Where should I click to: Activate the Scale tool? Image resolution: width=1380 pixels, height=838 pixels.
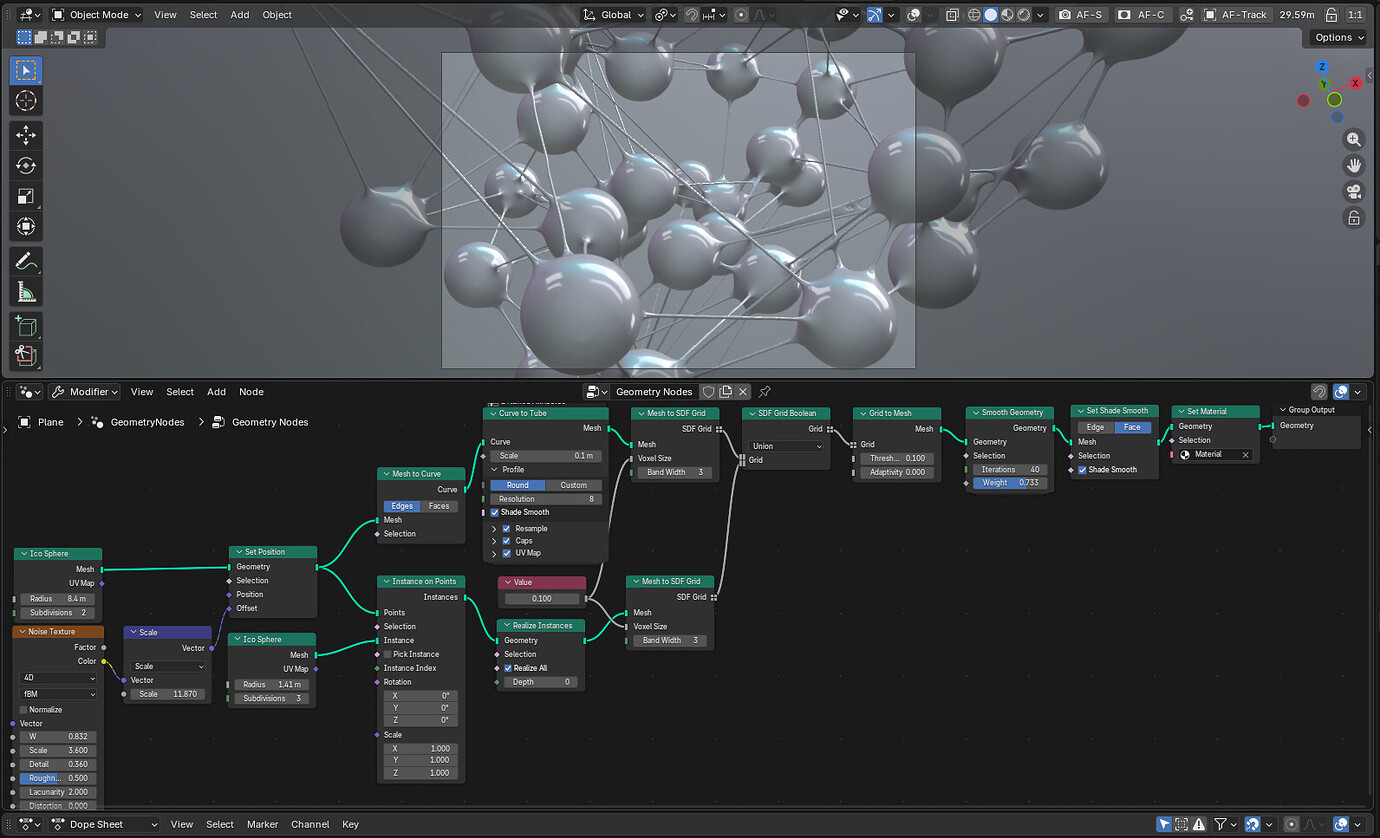point(26,196)
